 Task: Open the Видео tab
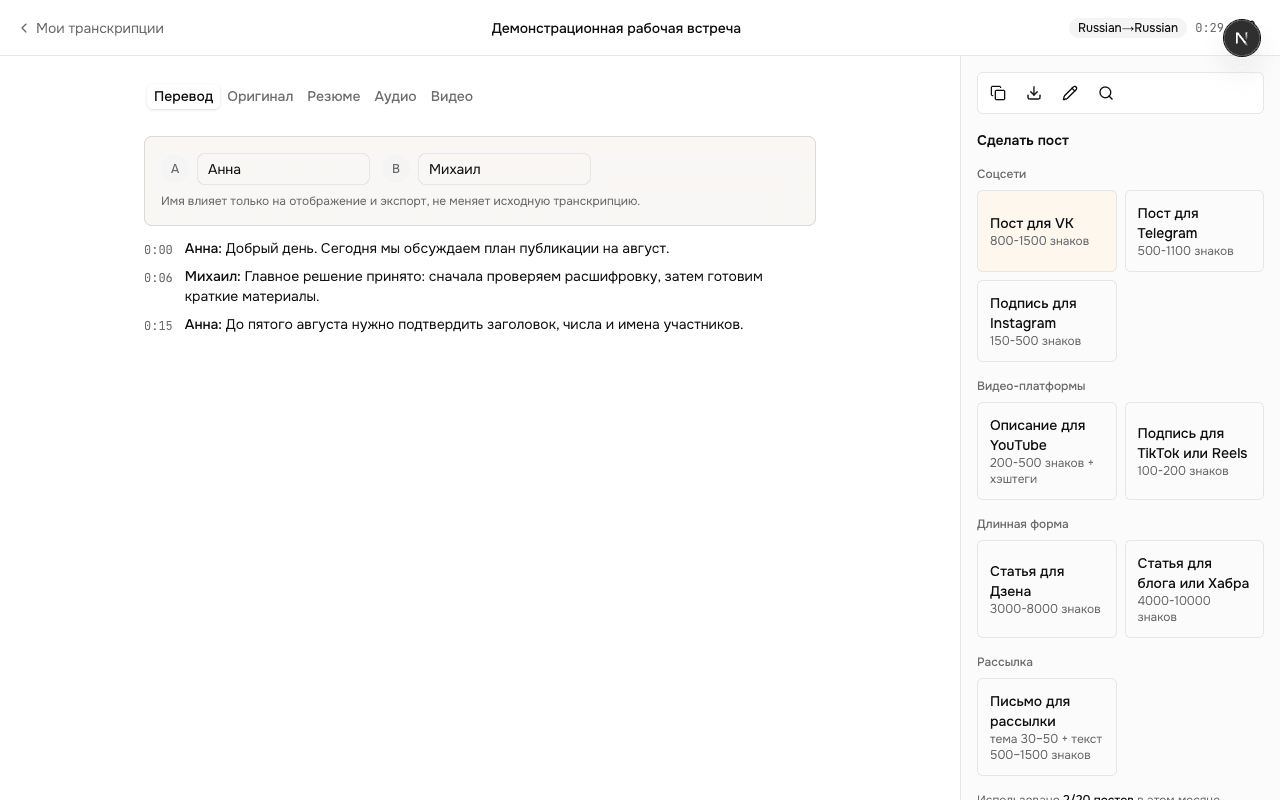(x=451, y=96)
